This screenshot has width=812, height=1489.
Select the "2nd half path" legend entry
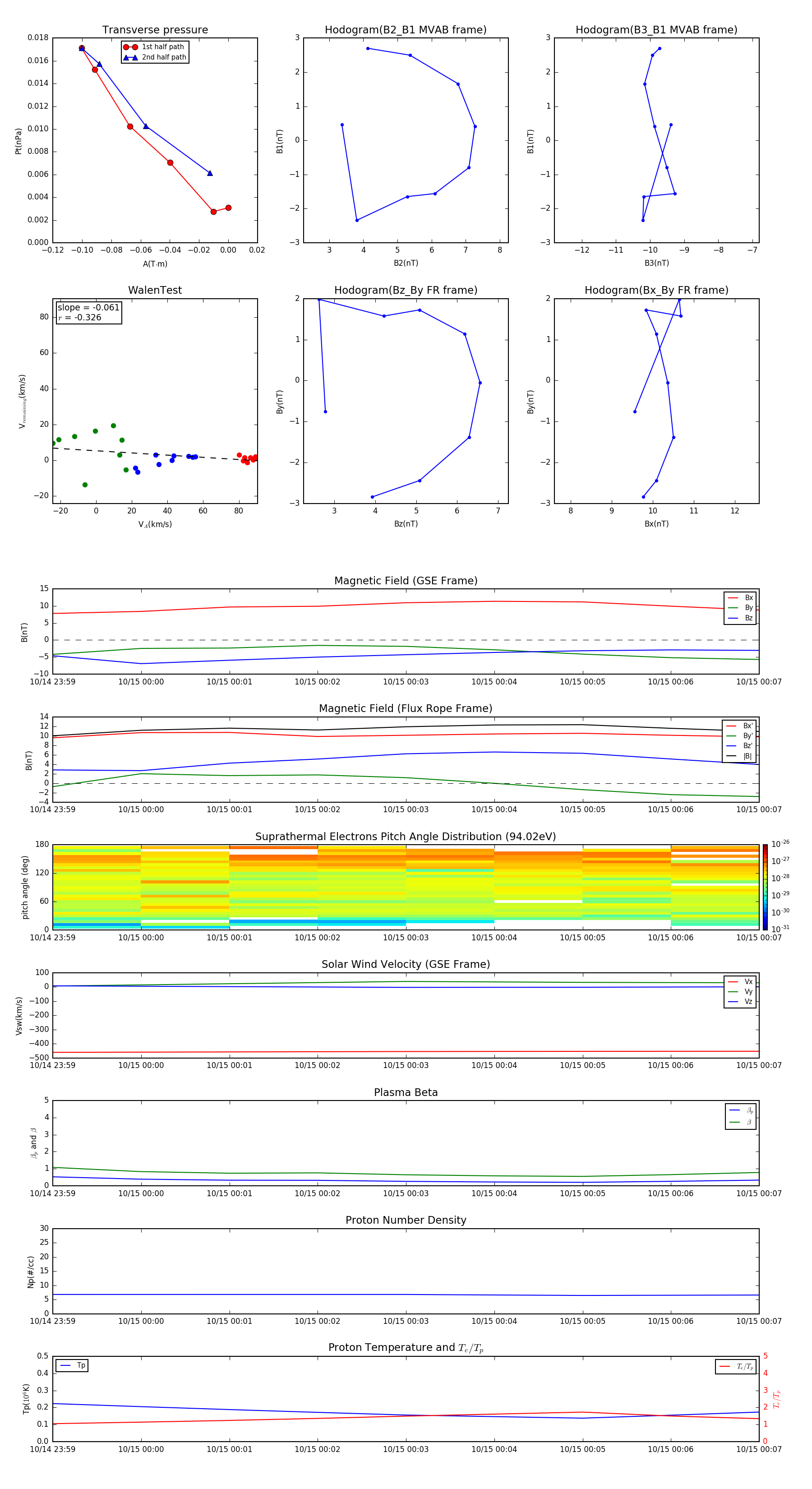(x=154, y=57)
